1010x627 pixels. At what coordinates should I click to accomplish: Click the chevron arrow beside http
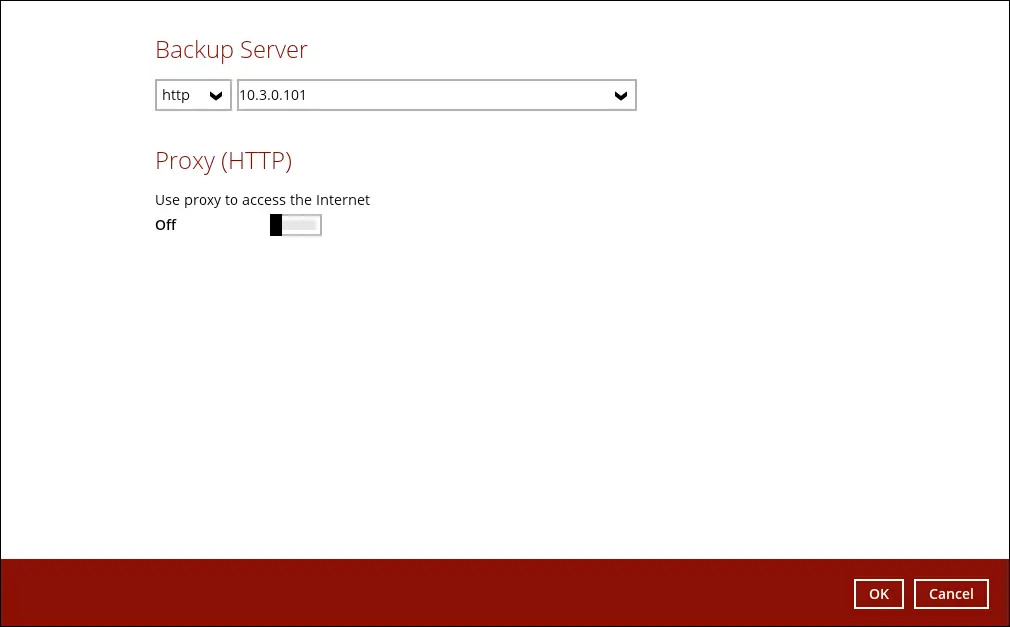click(215, 96)
